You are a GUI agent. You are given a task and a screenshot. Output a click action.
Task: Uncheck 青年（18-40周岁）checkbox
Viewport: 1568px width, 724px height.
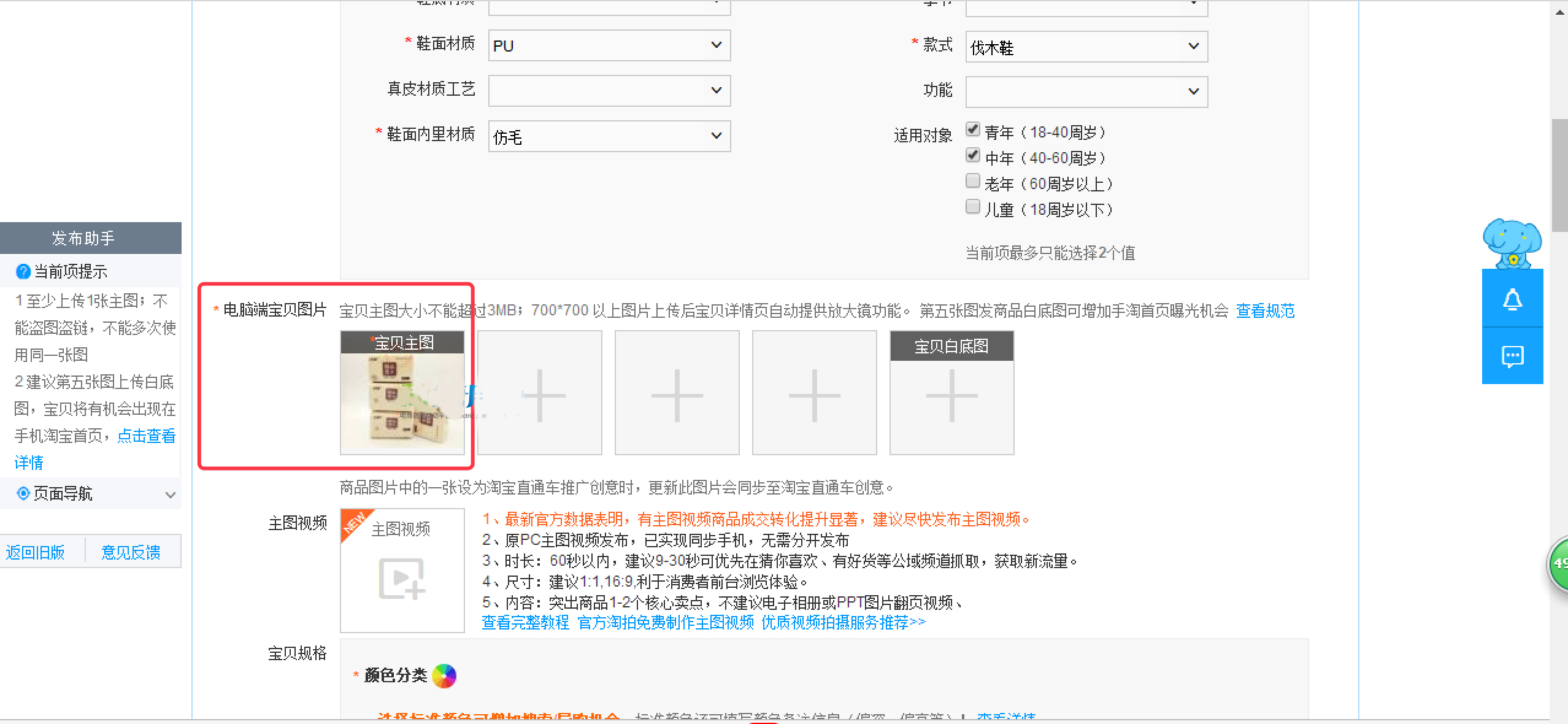pyautogui.click(x=972, y=129)
